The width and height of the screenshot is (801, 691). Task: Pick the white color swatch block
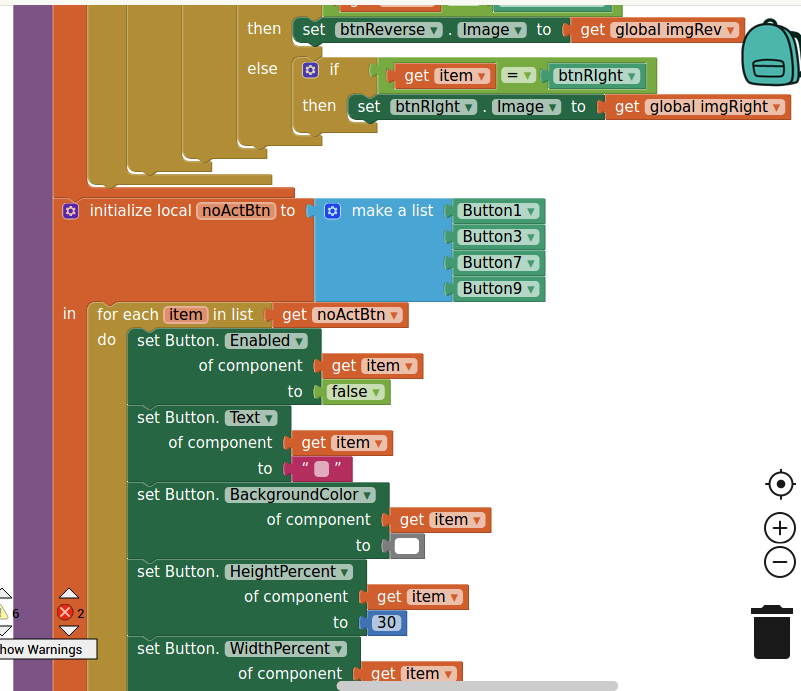tap(407, 546)
